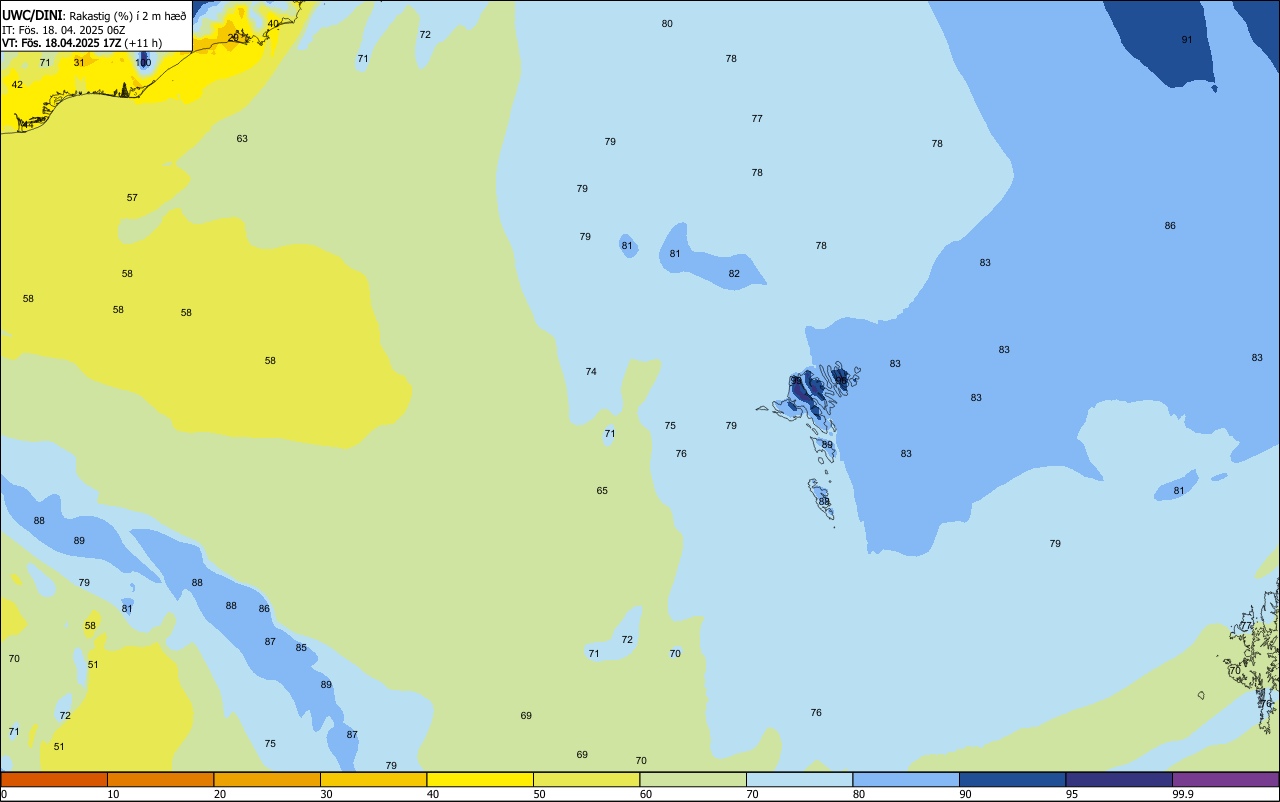Click the map value 85
The image size is (1280, 802).
(301, 647)
